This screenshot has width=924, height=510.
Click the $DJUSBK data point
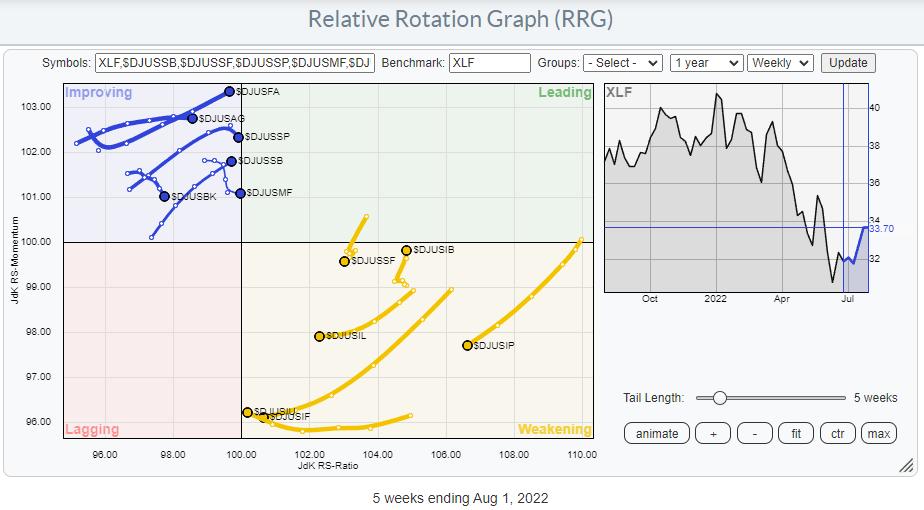click(x=164, y=196)
